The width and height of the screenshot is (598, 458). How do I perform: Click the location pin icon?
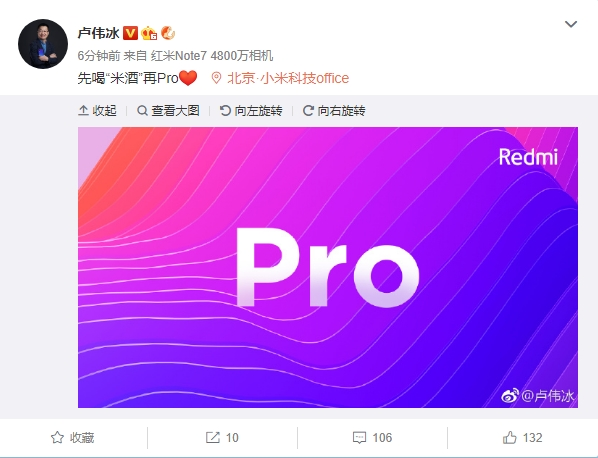[216, 78]
